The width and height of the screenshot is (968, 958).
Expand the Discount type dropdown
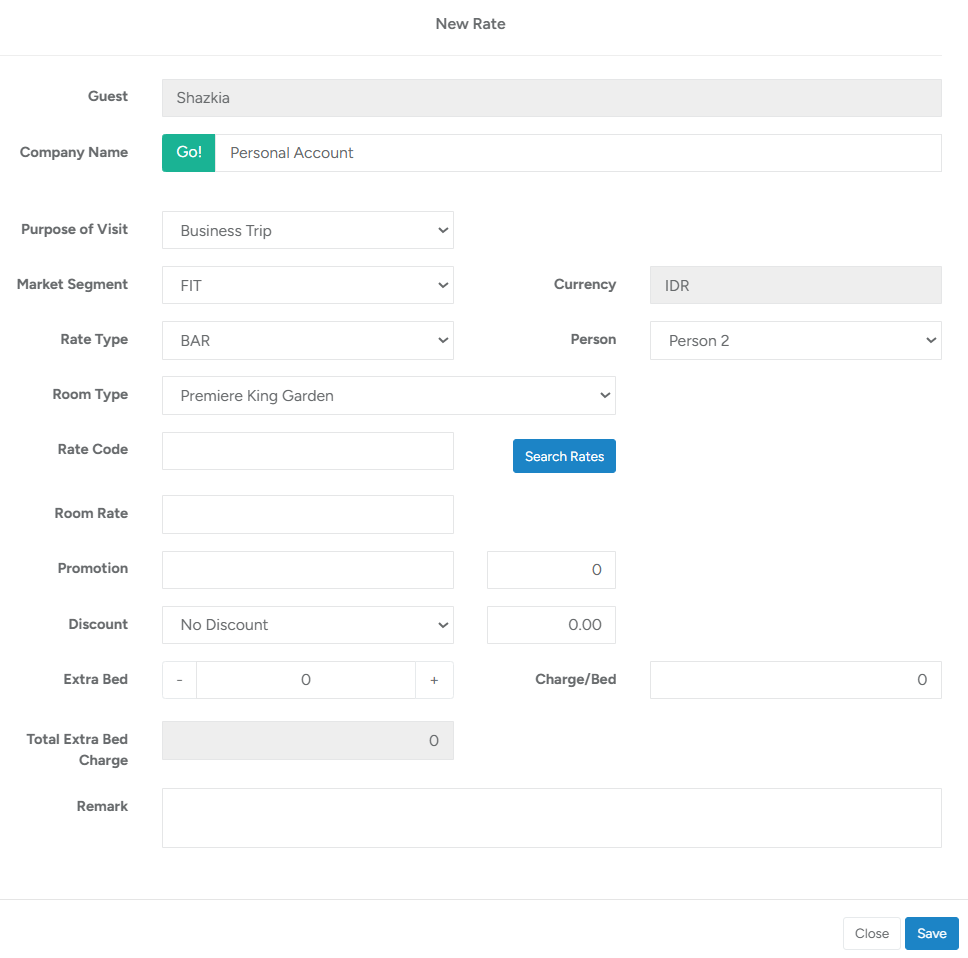point(307,625)
